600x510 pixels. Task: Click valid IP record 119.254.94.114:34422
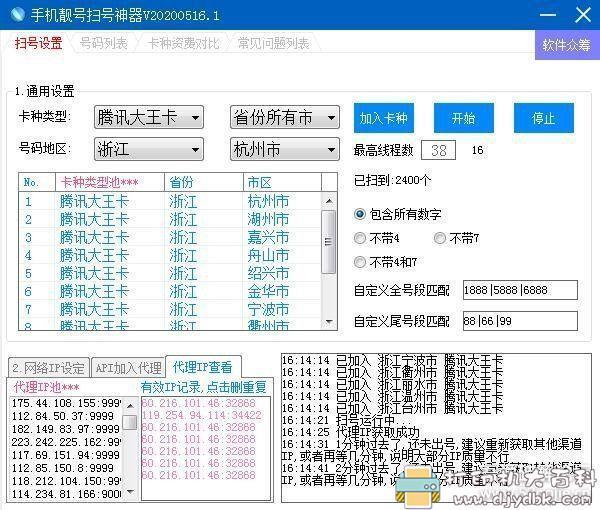tap(202, 415)
